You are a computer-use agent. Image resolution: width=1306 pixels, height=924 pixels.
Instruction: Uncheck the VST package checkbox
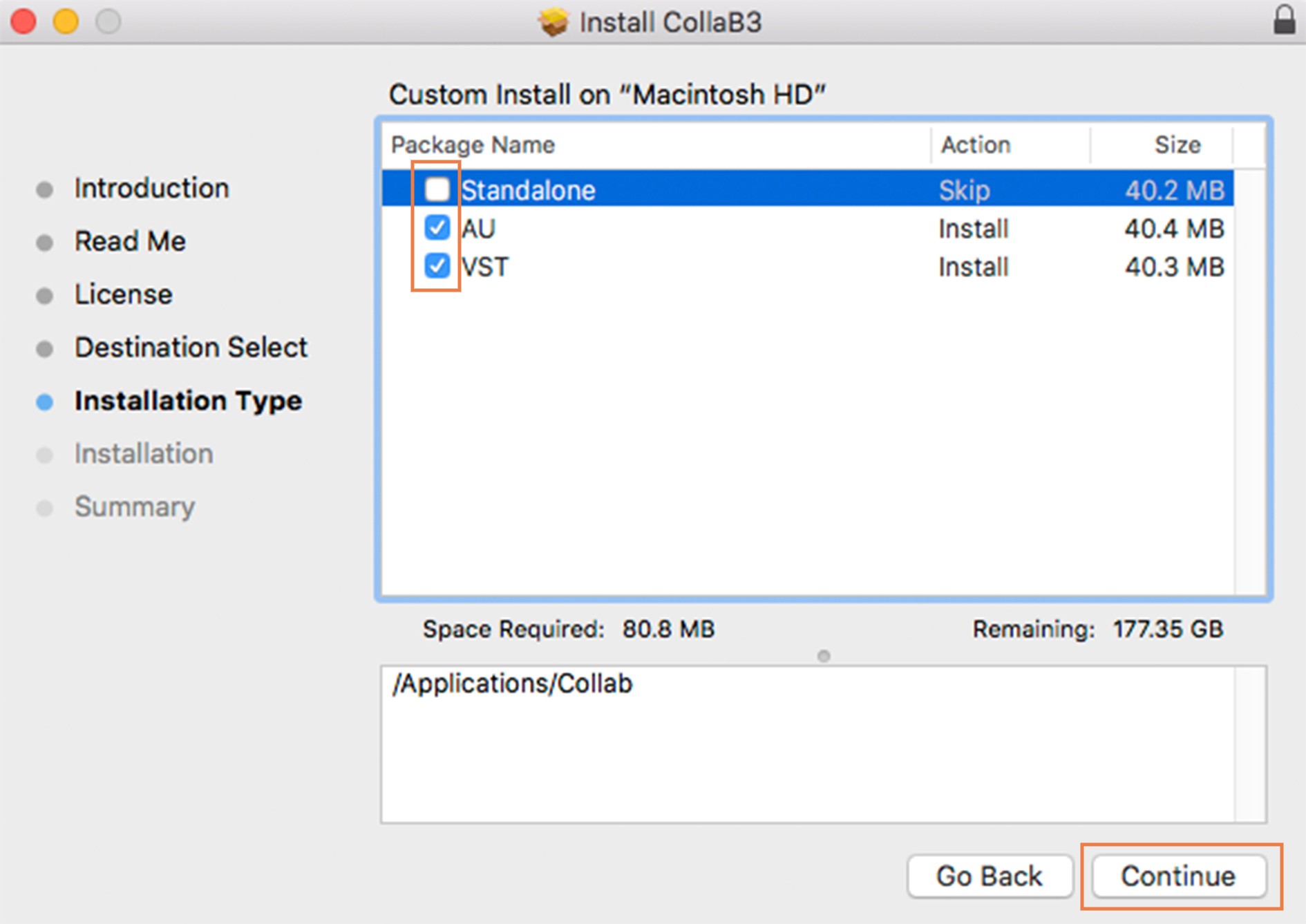click(x=437, y=266)
